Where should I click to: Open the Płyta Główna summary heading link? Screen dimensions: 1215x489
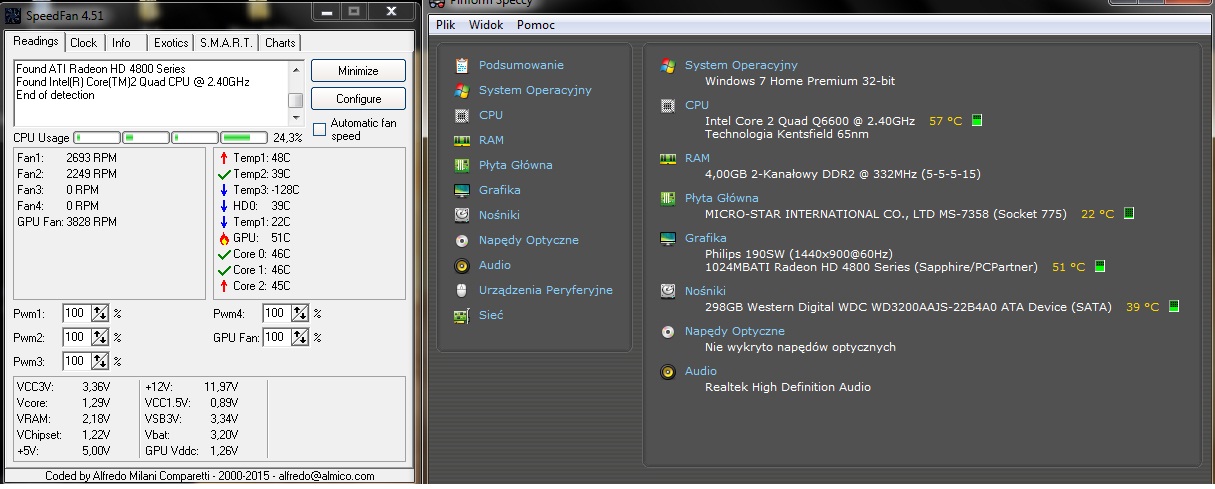click(722, 198)
